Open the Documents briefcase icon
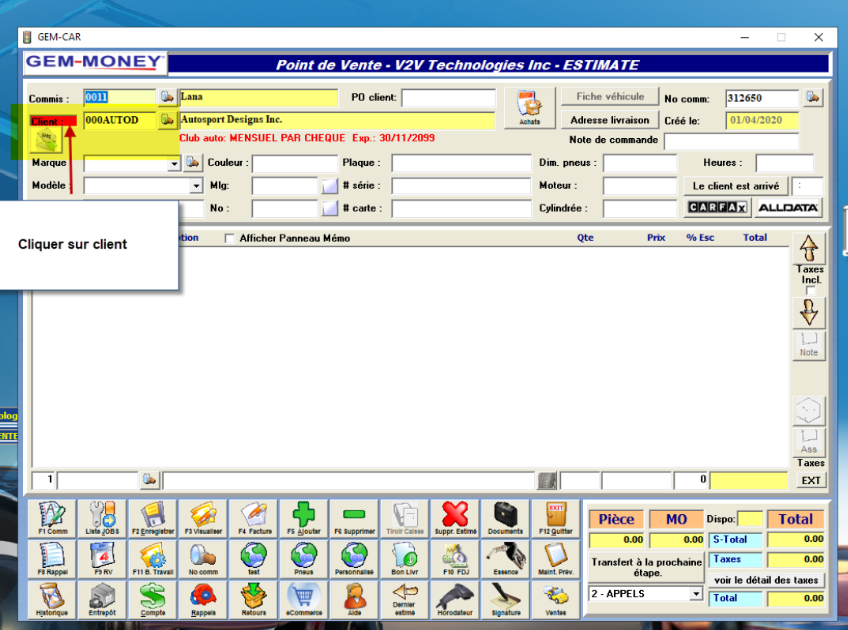The height and width of the screenshot is (630, 848). 506,519
